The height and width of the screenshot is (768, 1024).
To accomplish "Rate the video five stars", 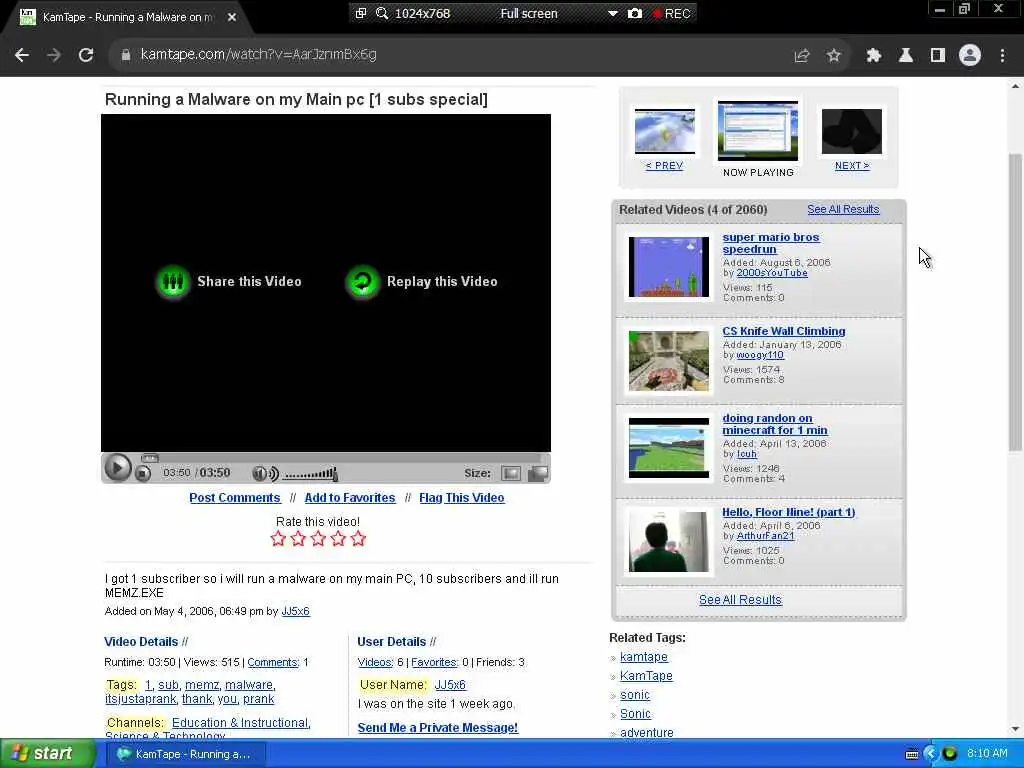I will (x=358, y=539).
